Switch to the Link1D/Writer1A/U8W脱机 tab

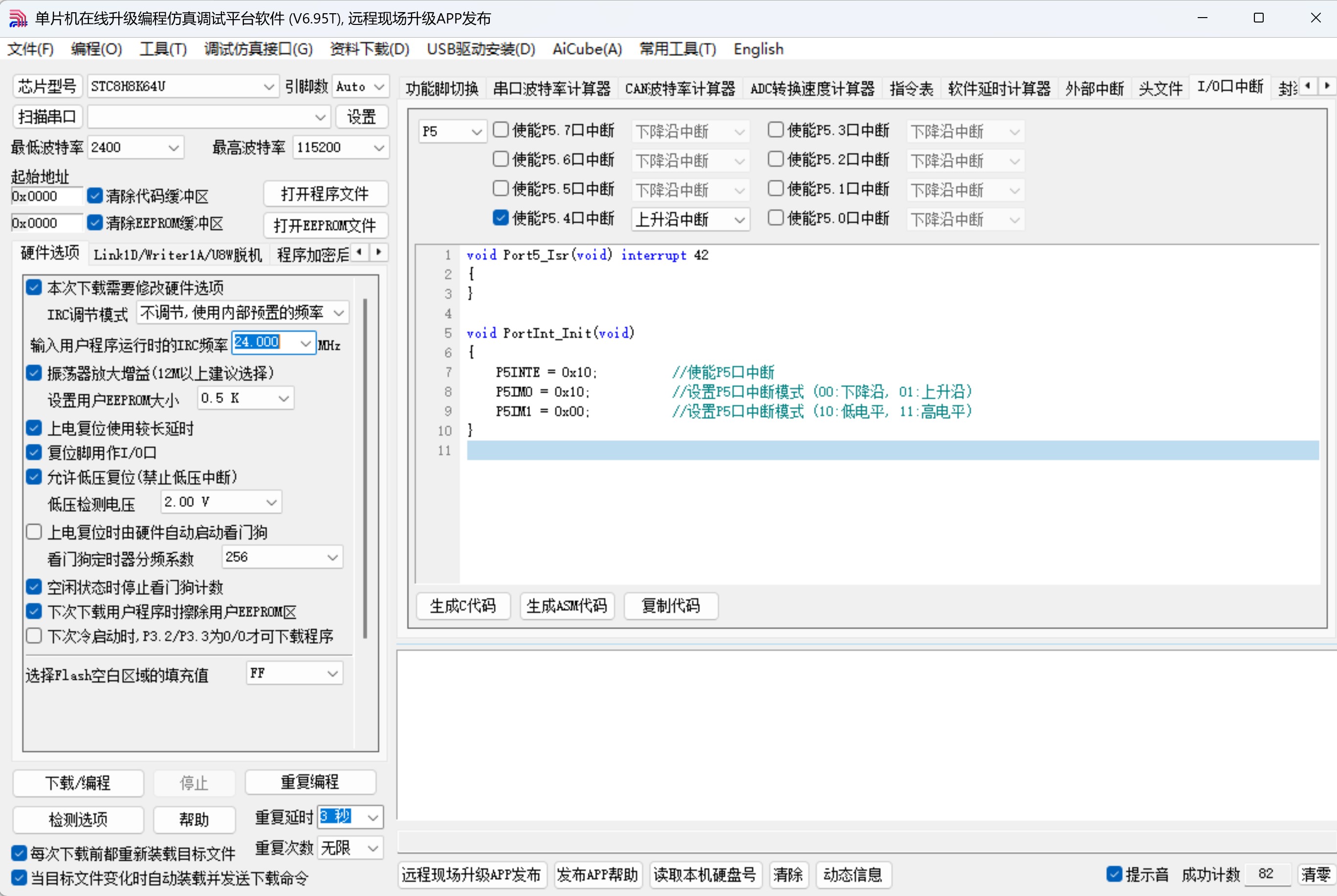tap(177, 254)
